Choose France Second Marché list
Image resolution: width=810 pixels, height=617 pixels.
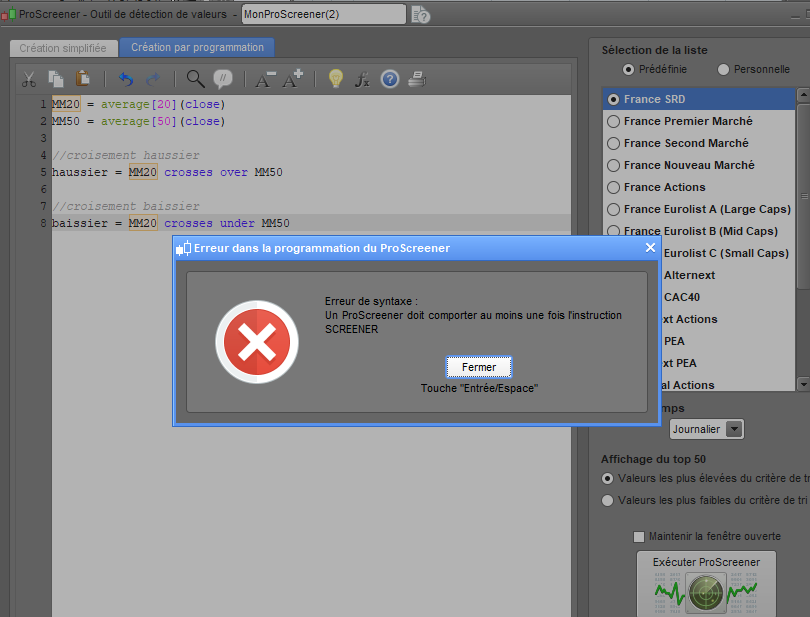[699, 143]
